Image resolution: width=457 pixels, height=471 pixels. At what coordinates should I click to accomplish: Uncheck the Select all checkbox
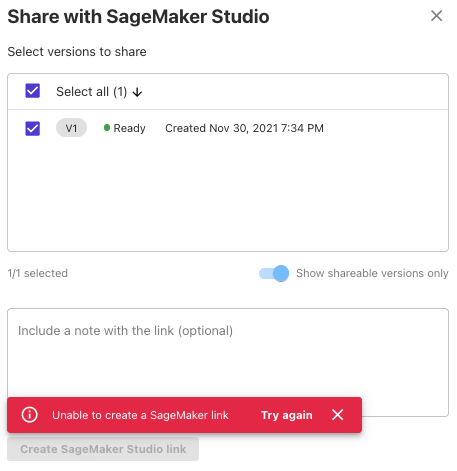click(x=33, y=91)
